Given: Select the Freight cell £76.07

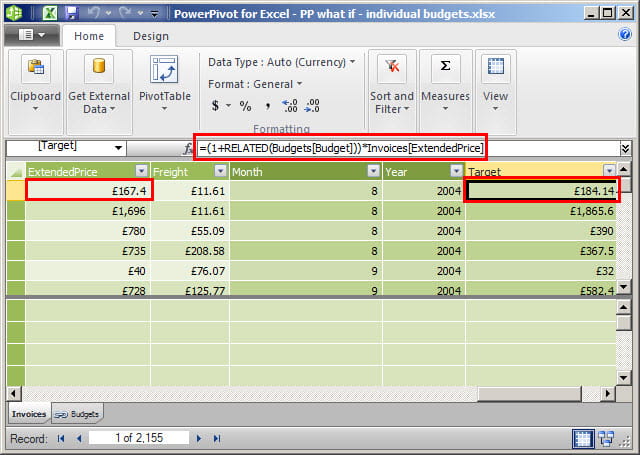Looking at the screenshot, I should [190, 271].
